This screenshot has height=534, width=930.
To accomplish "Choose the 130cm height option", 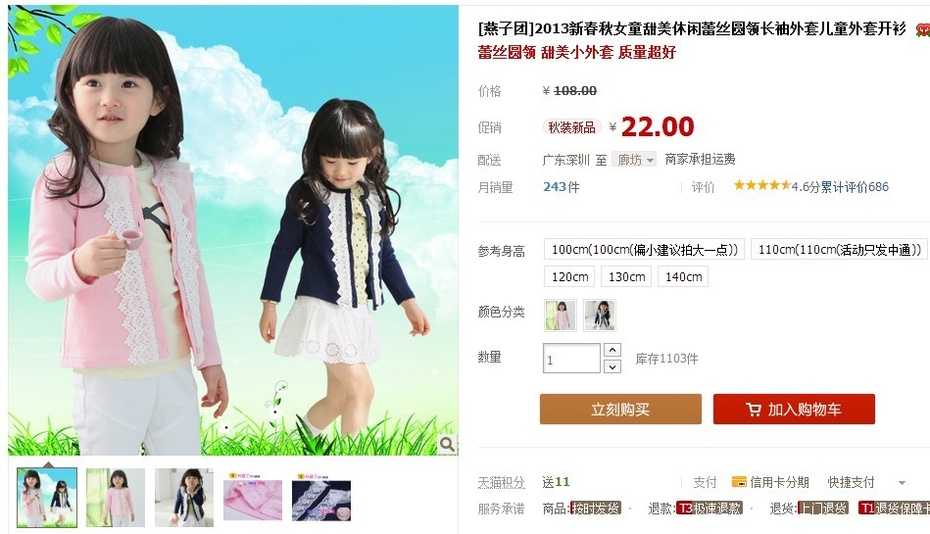I will [626, 276].
